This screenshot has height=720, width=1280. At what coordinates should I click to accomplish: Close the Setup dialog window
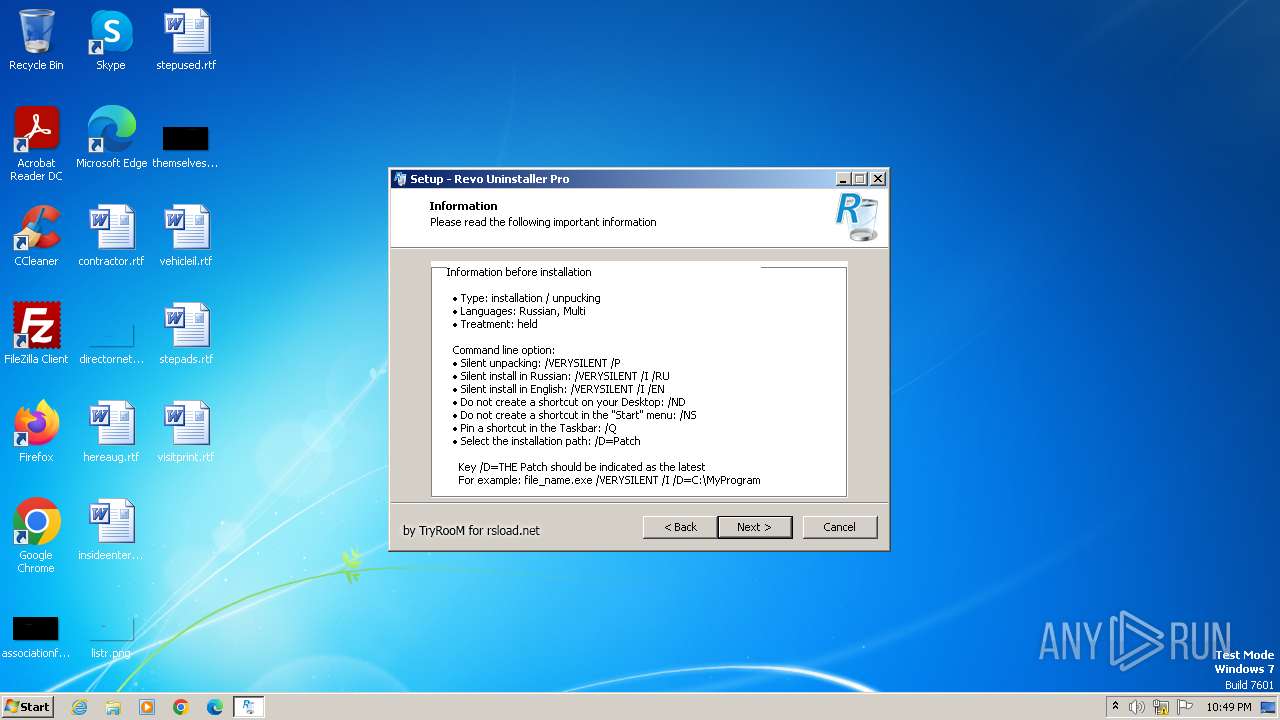[878, 179]
